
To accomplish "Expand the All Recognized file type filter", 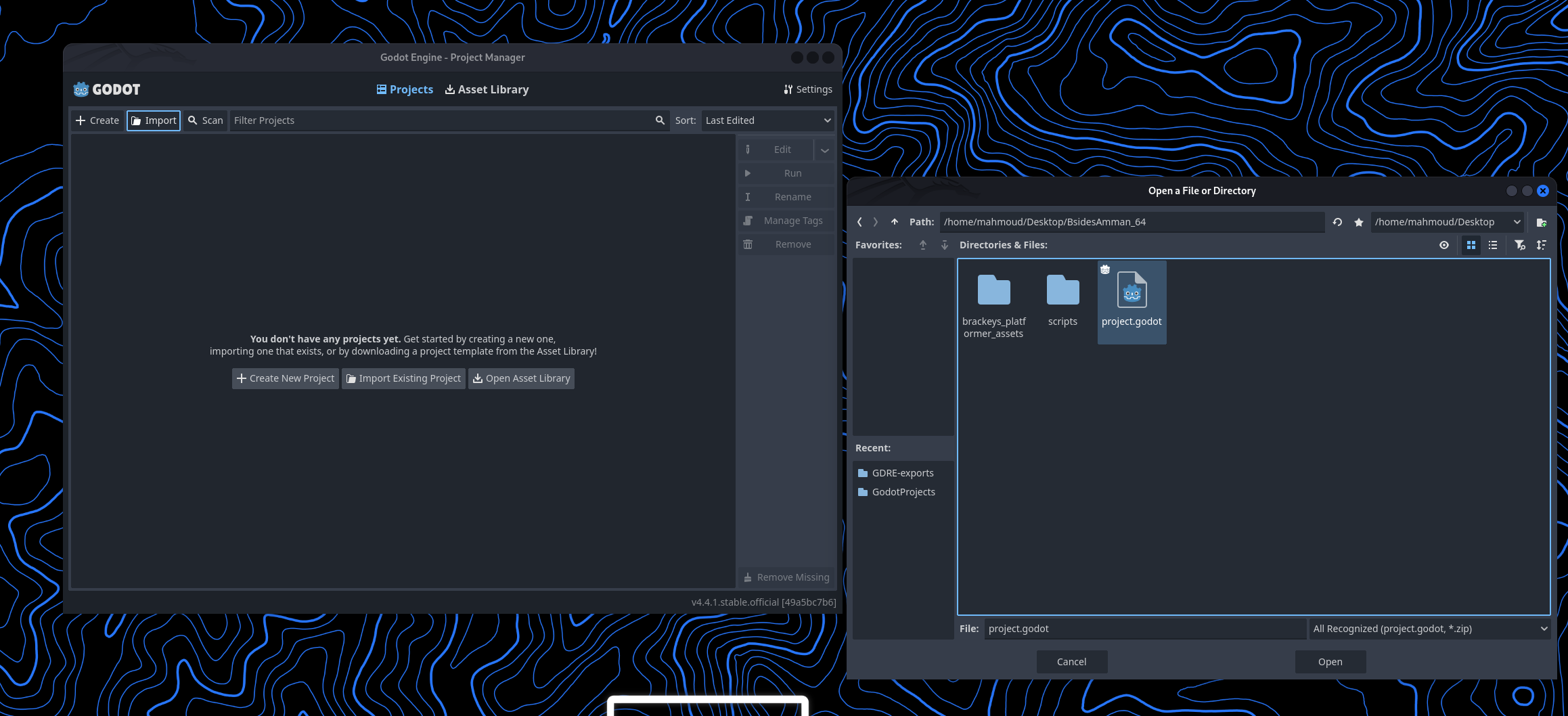I will click(1430, 629).
